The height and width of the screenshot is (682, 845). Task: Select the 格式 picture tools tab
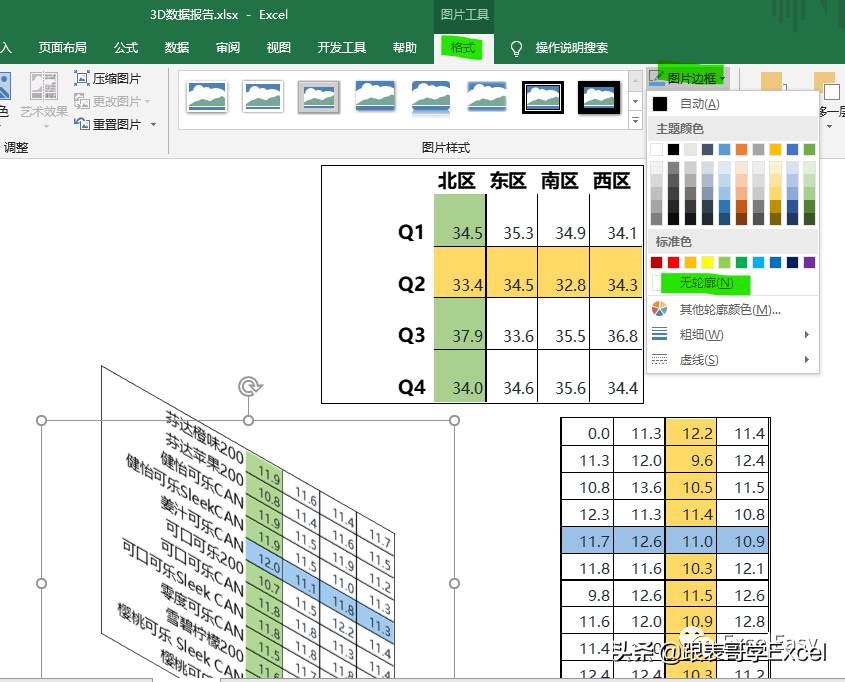(462, 48)
